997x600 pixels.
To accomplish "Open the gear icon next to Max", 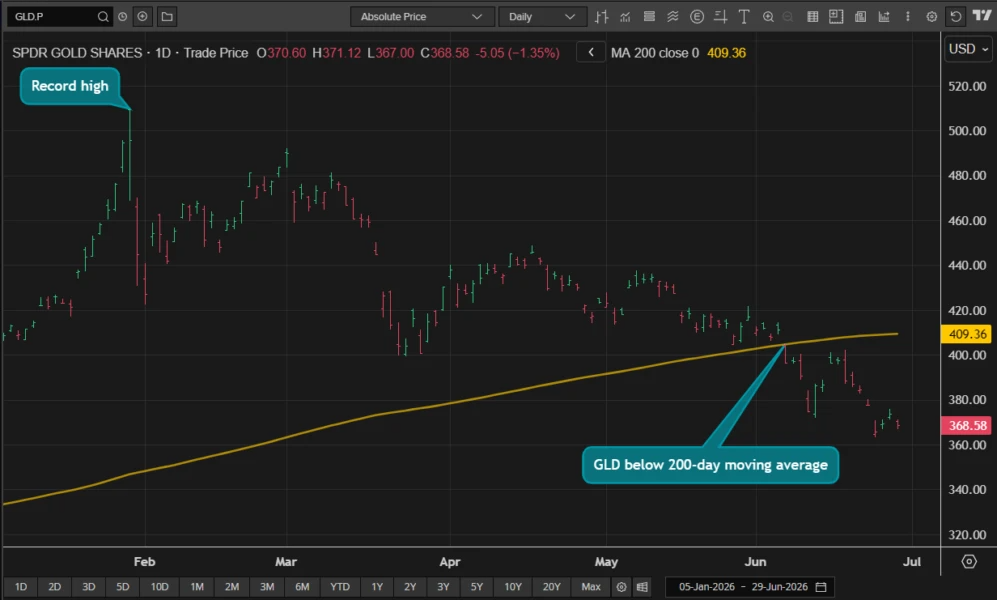I will tap(621, 587).
